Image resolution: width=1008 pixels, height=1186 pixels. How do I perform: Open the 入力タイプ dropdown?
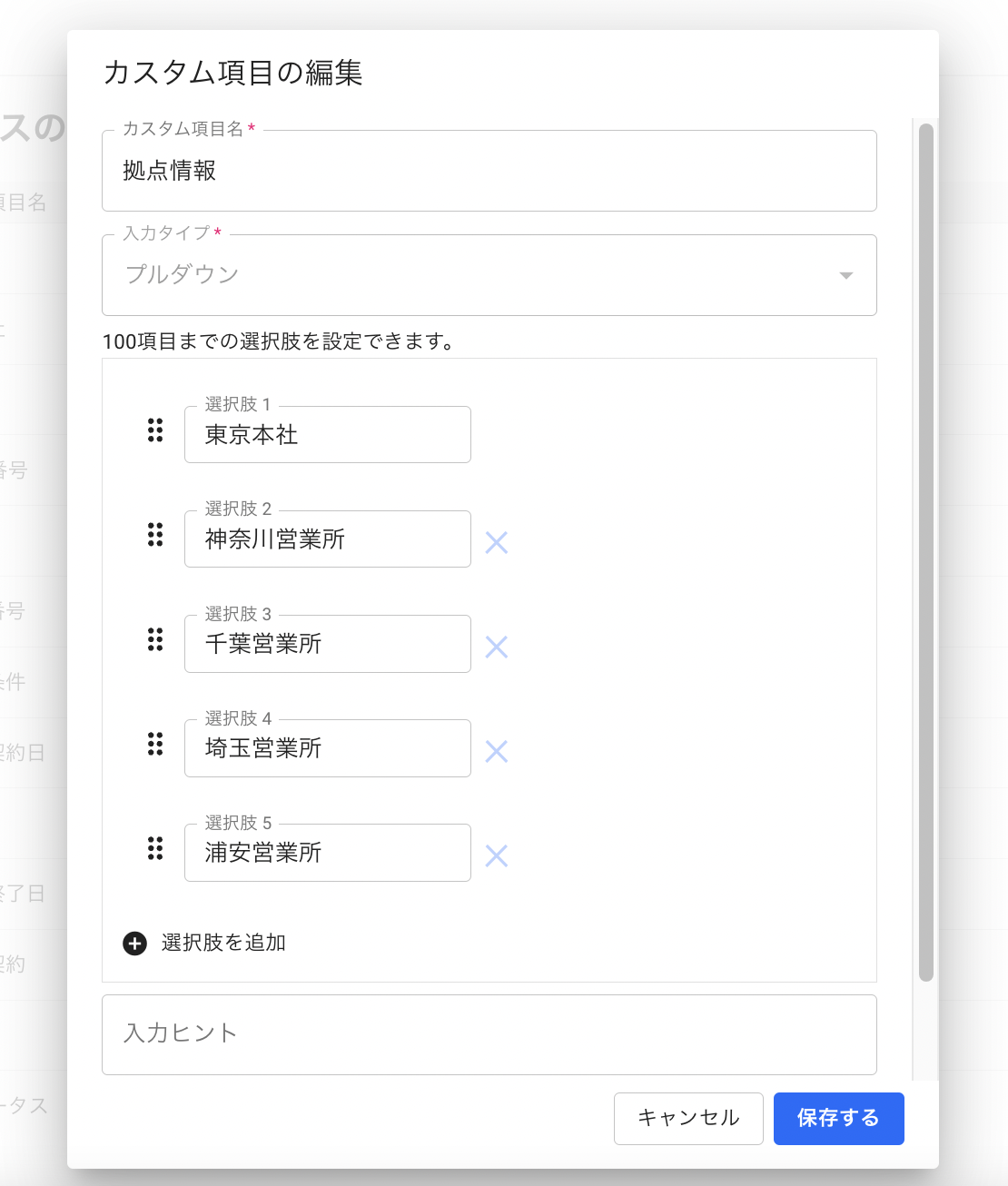click(489, 275)
